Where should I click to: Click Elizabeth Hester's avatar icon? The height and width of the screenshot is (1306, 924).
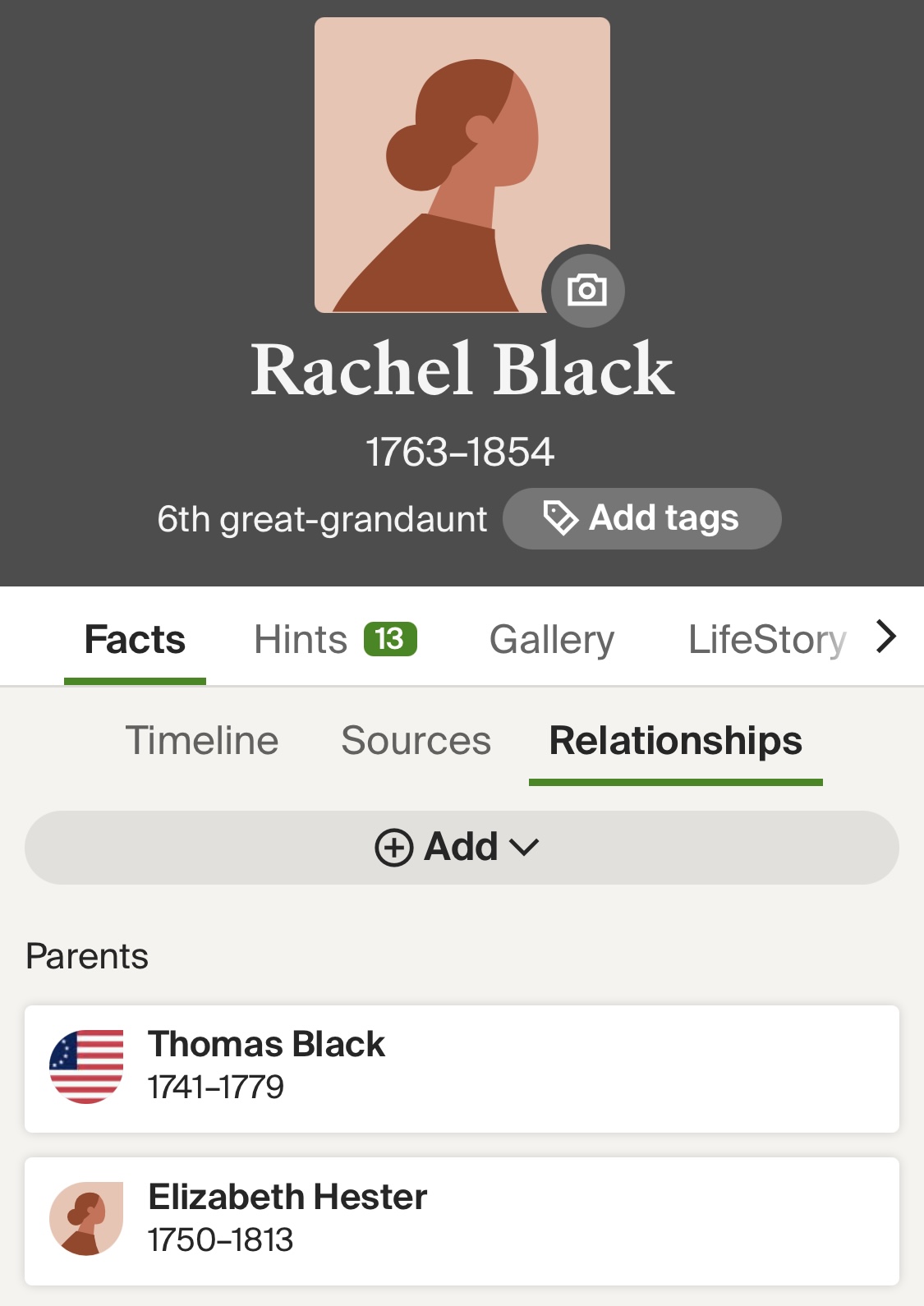(86, 1219)
